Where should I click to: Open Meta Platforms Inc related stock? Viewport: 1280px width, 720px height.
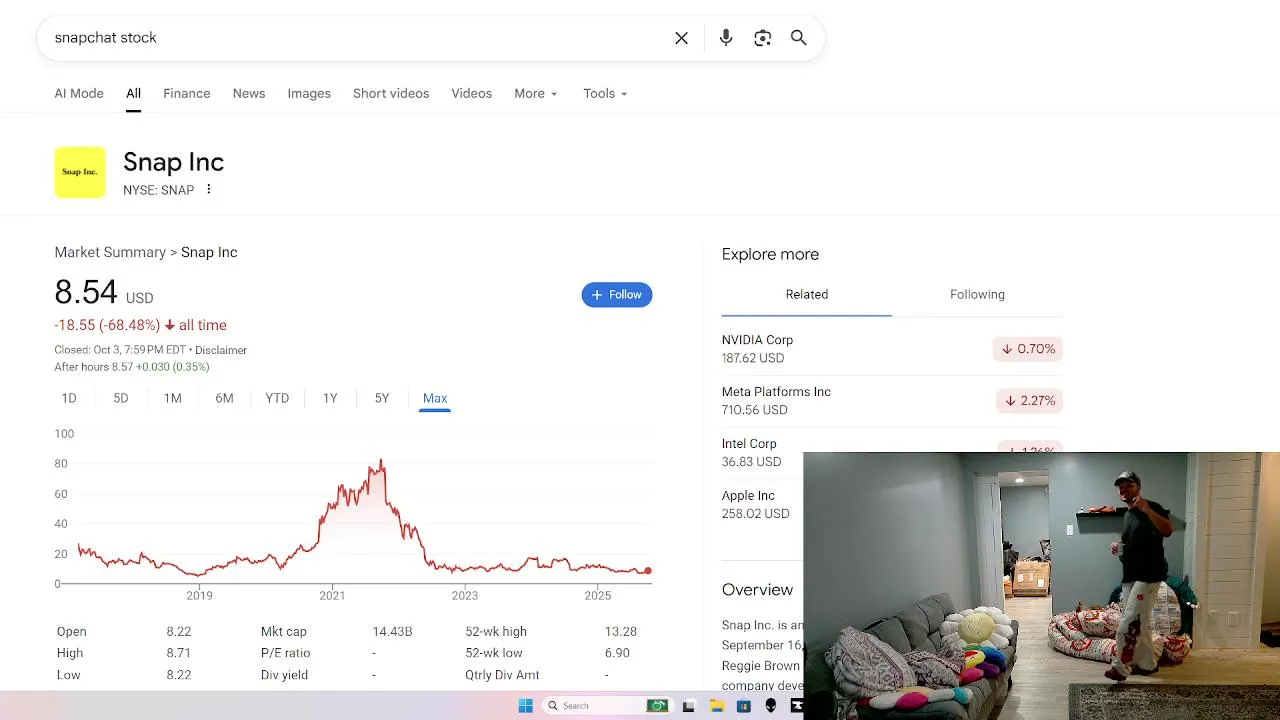pyautogui.click(x=892, y=401)
